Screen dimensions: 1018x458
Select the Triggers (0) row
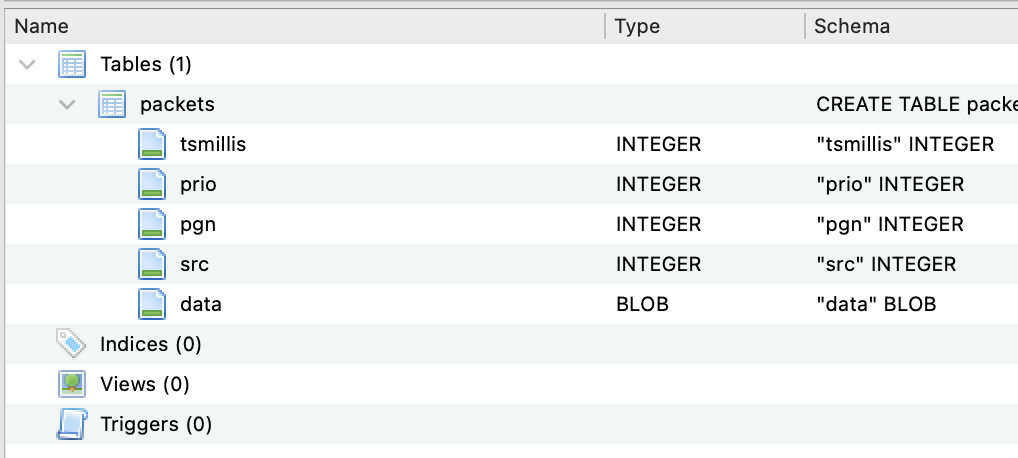click(x=509, y=424)
